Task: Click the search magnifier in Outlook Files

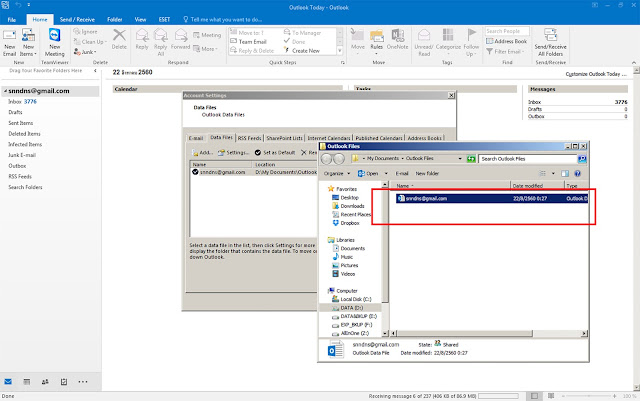Action: tap(582, 159)
